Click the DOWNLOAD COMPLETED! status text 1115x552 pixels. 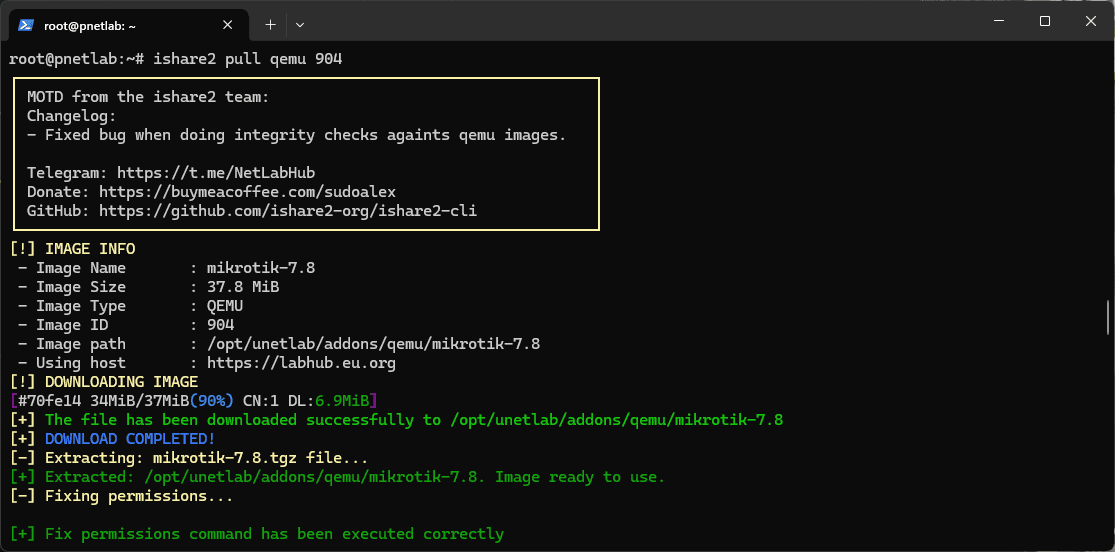(x=130, y=439)
